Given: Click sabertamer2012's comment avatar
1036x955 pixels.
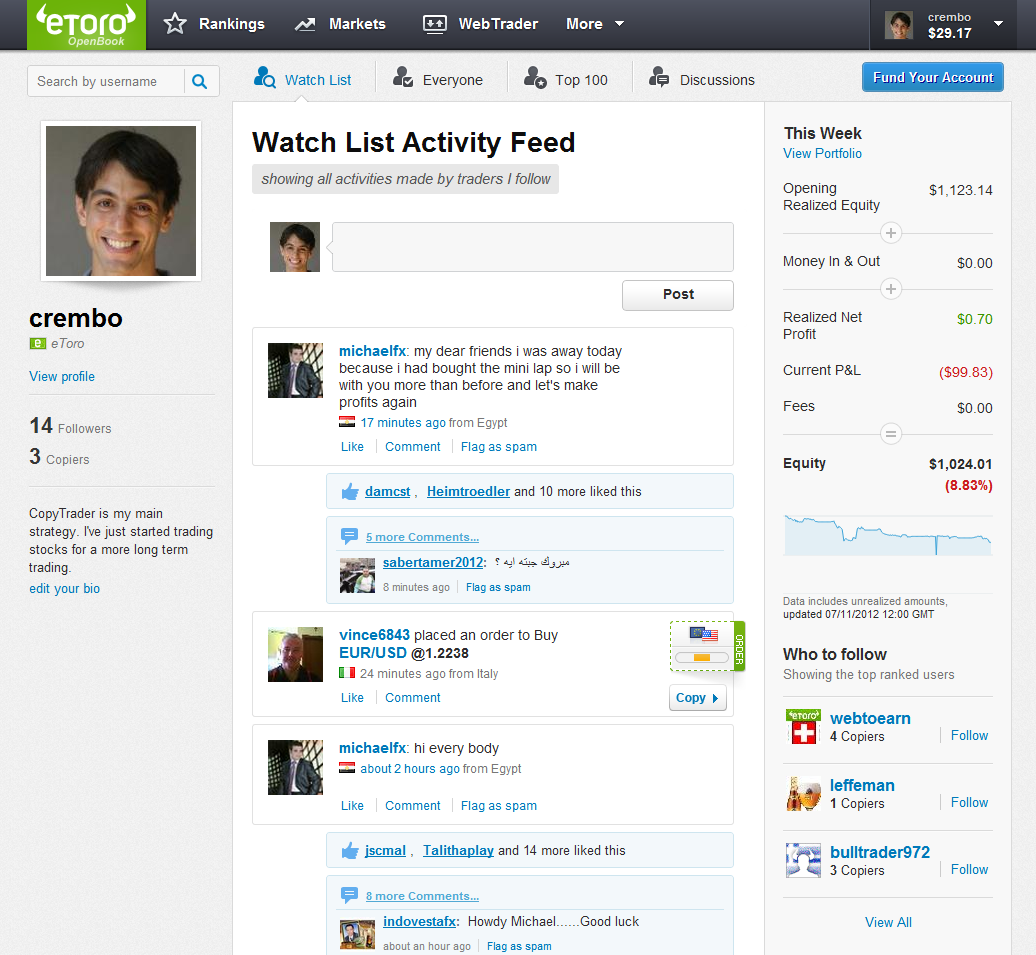Looking at the screenshot, I should click(x=357, y=576).
